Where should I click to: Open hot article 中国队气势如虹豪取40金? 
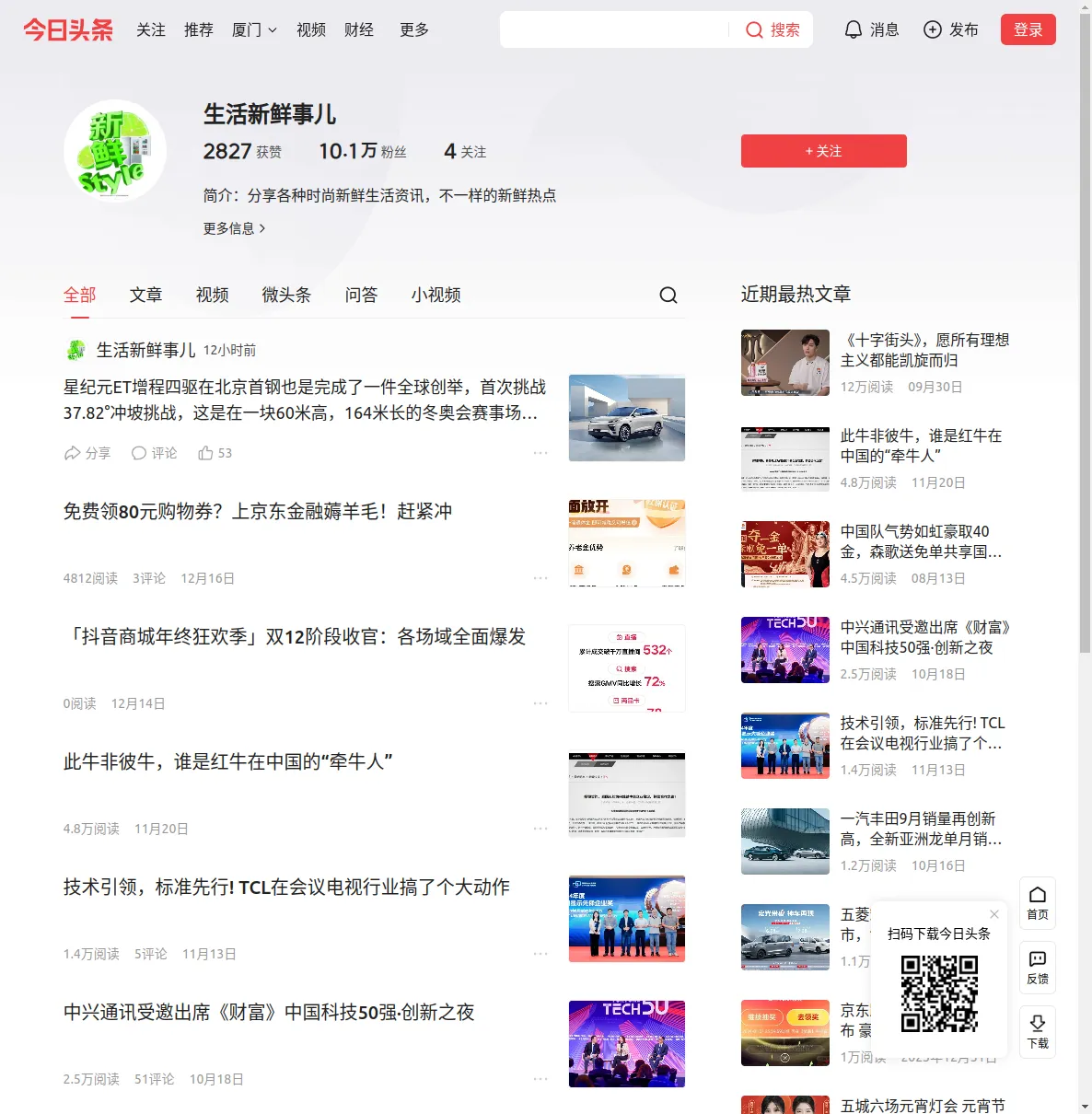pos(922,541)
